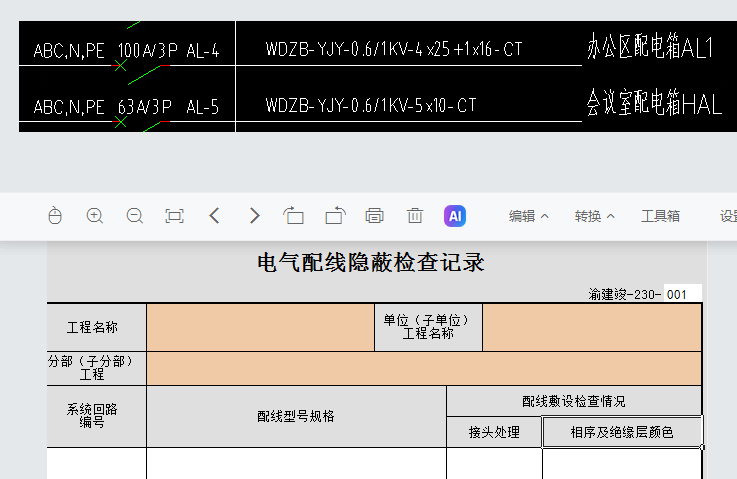Screen dimensions: 737x479
Task: Go to the previous image arrow
Action: tap(214, 216)
